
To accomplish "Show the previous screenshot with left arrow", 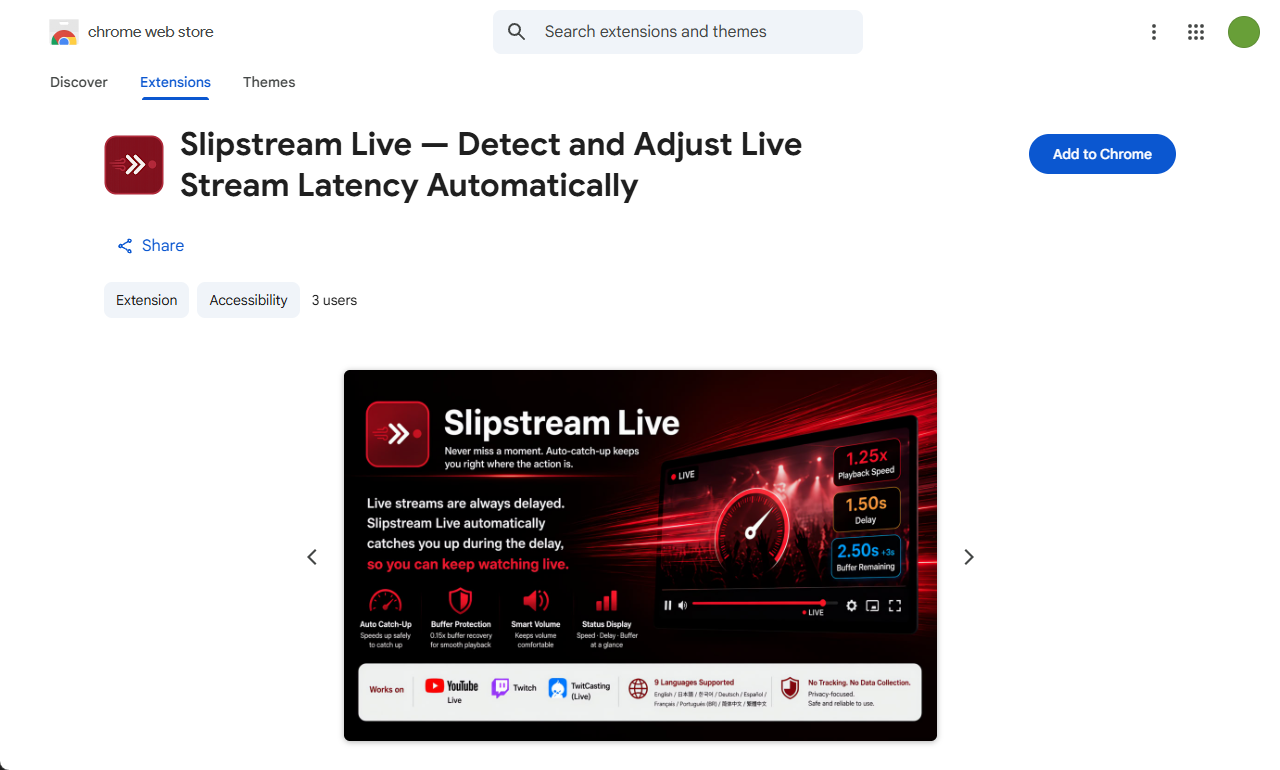I will click(312, 557).
